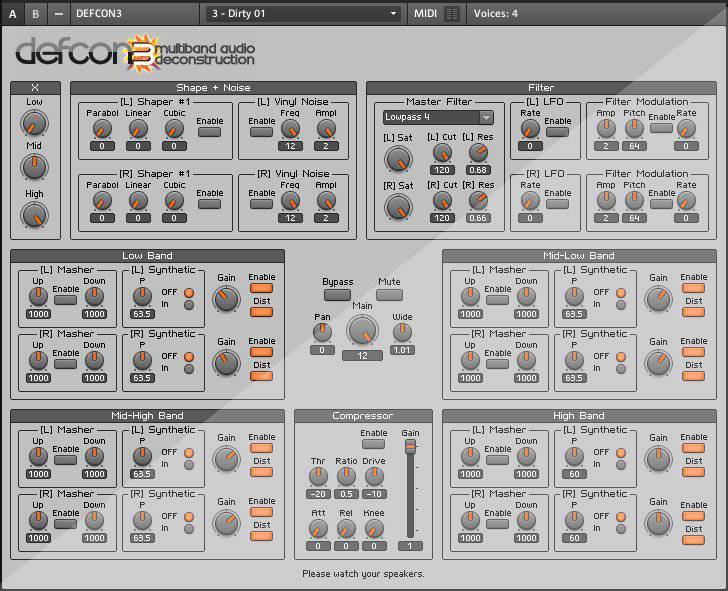728x591 pixels.
Task: Click the Voices: 4 selector
Action: click(495, 14)
